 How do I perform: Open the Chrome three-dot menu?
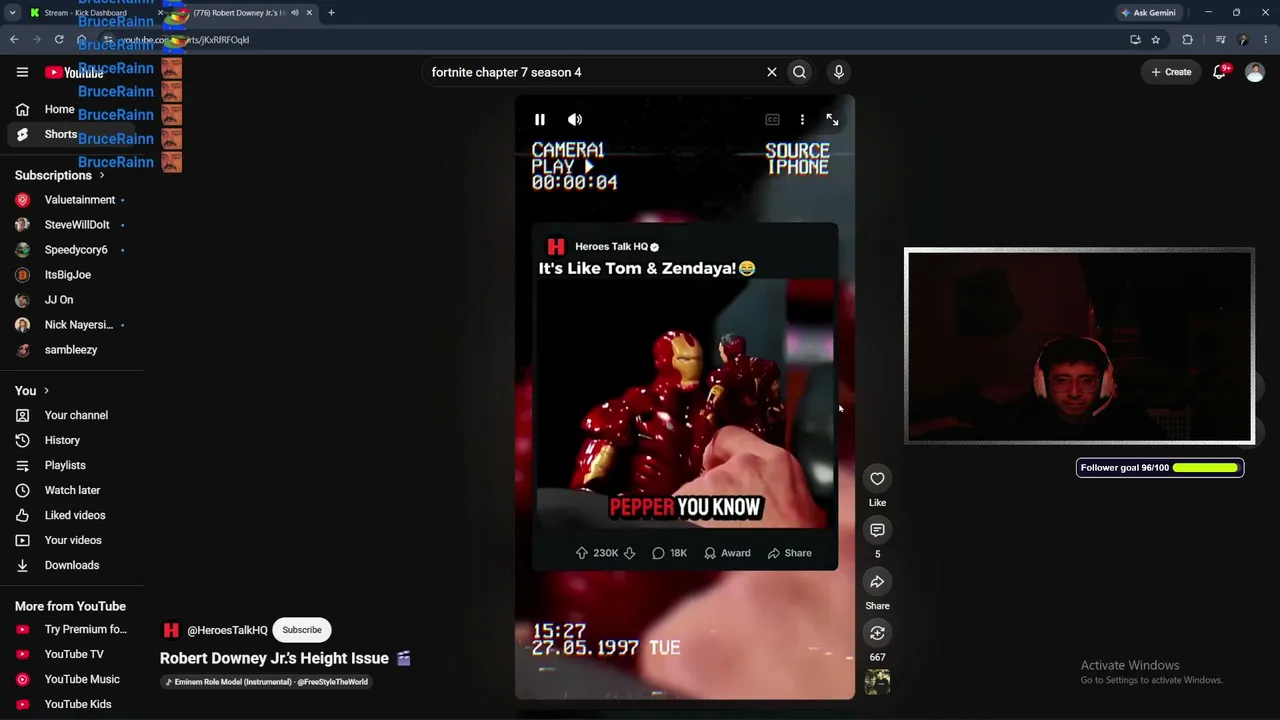(x=1265, y=40)
